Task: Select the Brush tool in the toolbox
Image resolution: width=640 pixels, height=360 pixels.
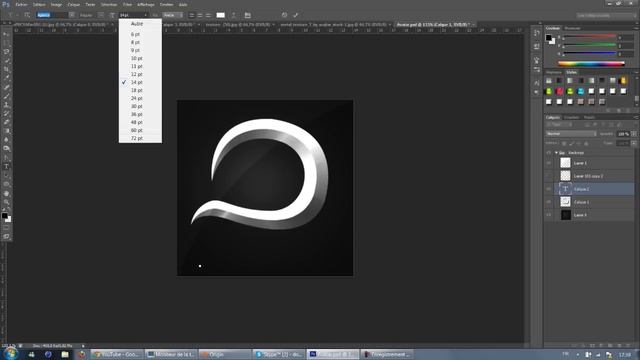Action: pos(6,96)
